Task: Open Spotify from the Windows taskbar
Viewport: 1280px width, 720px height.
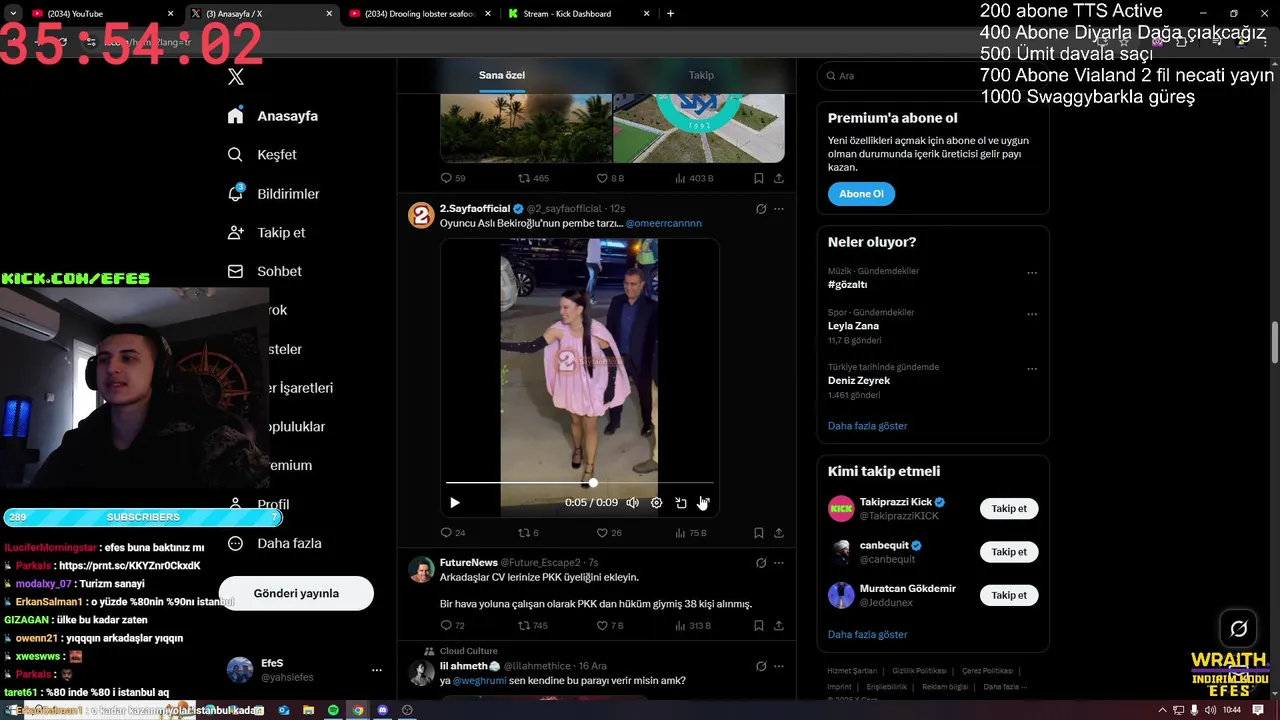Action: point(333,710)
